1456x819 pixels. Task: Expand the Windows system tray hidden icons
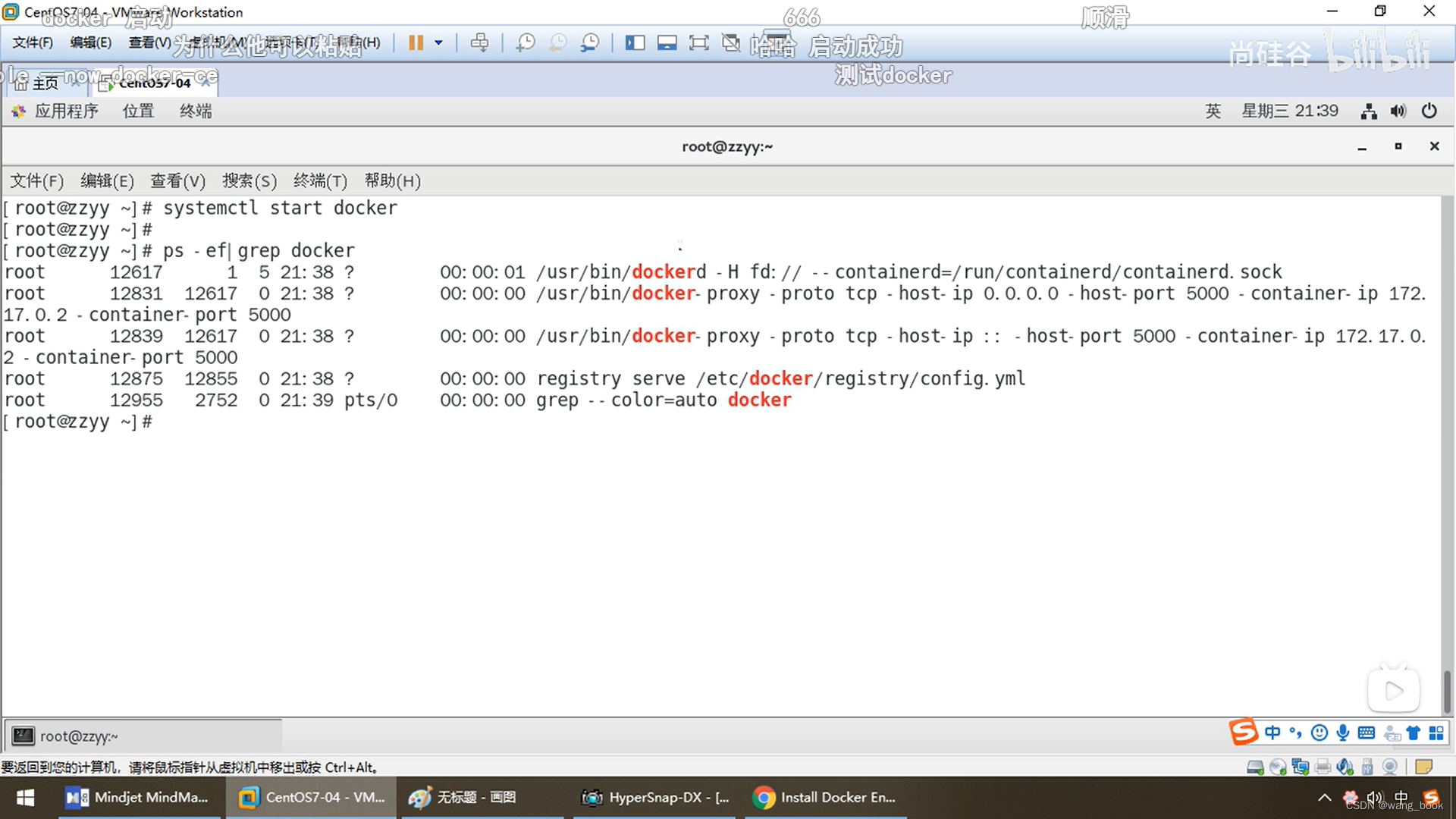[x=1325, y=798]
